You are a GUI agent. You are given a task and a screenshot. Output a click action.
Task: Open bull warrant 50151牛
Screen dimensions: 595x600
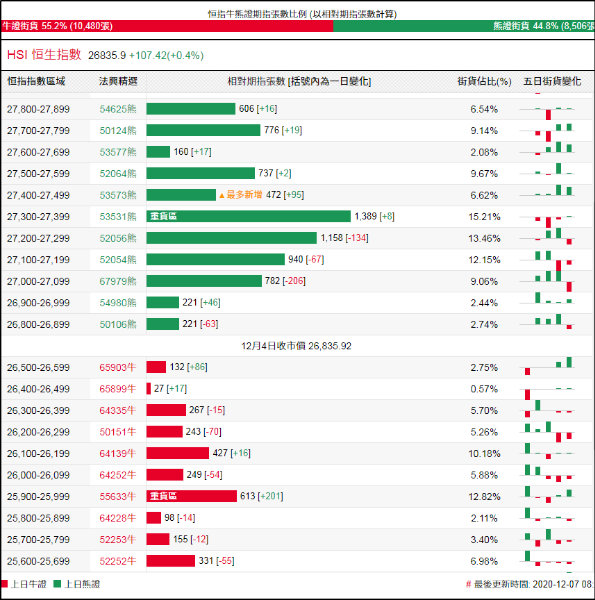(117, 432)
